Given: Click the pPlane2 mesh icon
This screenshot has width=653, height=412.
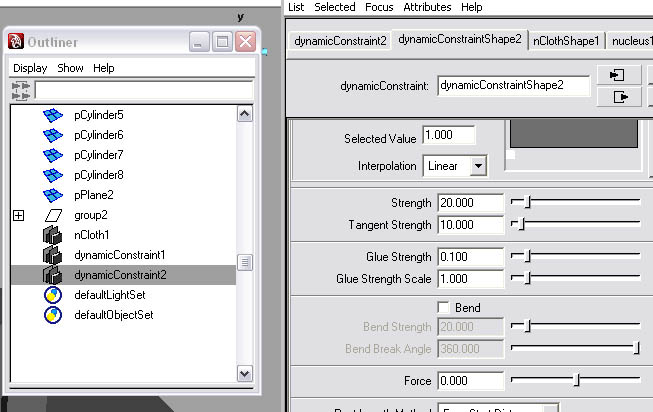Looking at the screenshot, I should point(53,195).
